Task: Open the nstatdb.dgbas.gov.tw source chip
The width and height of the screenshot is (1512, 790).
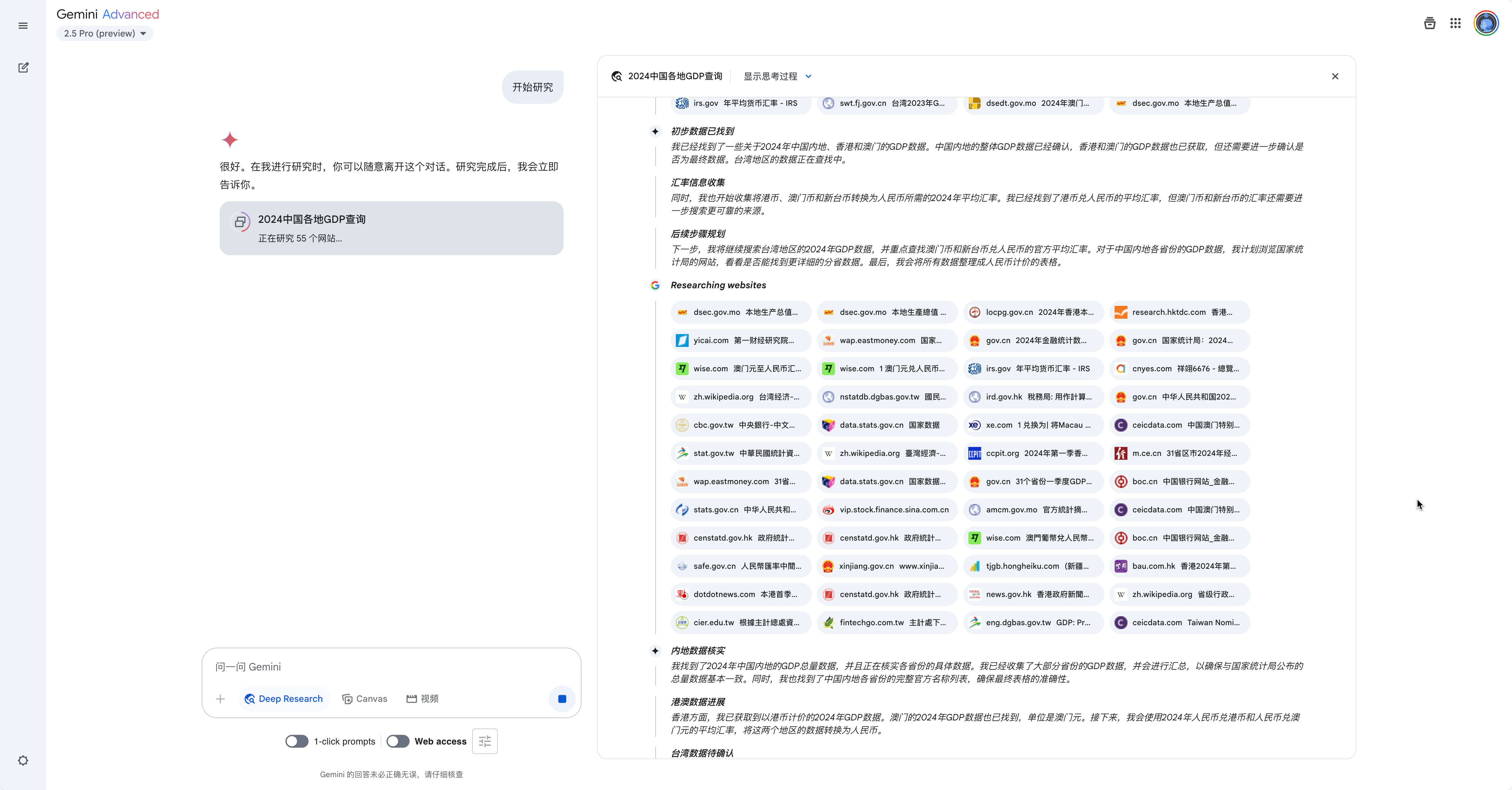Action: pos(887,397)
